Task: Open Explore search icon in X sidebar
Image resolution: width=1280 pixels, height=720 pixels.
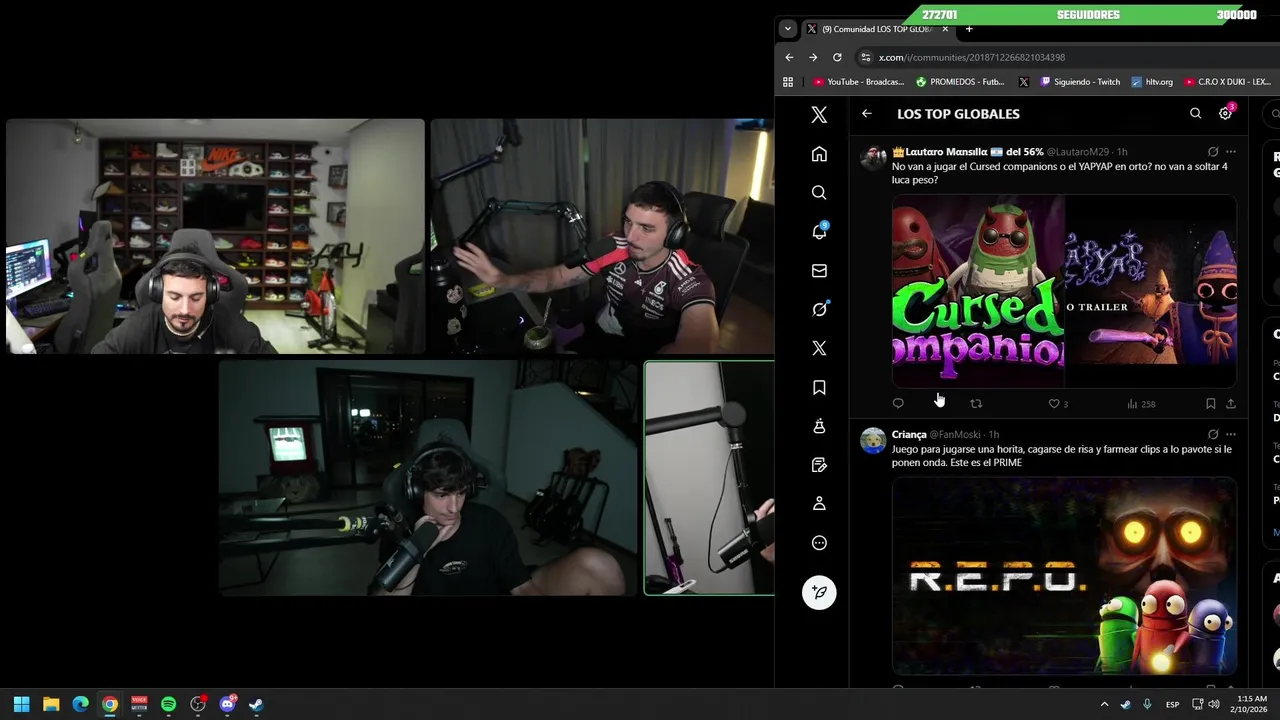Action: 819,193
